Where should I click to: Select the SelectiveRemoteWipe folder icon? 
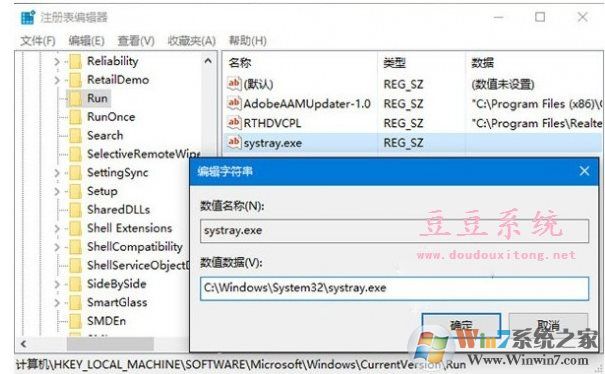[76, 154]
